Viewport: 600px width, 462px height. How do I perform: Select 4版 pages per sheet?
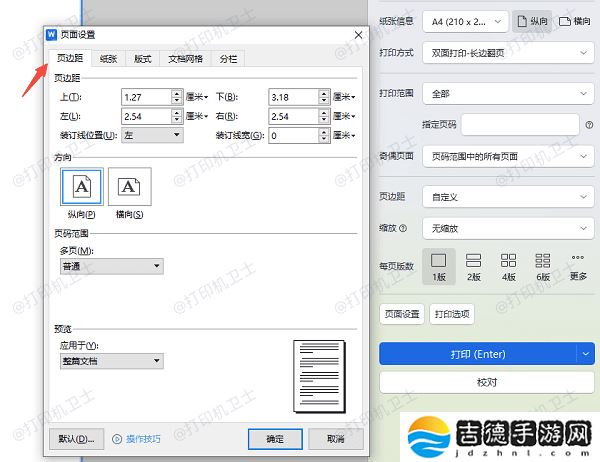pos(509,267)
